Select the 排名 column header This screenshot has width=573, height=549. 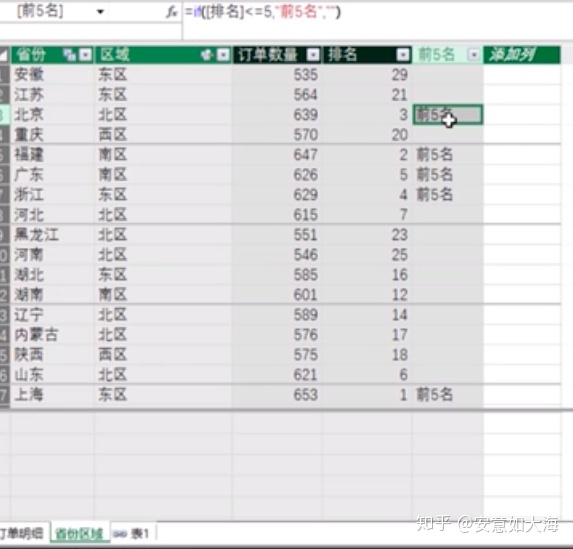click(x=367, y=55)
